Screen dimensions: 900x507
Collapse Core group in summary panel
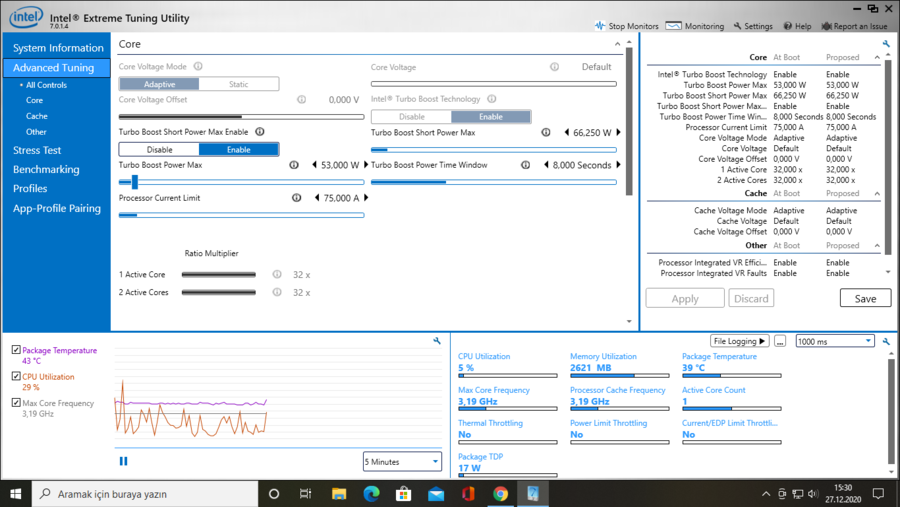(877, 57)
